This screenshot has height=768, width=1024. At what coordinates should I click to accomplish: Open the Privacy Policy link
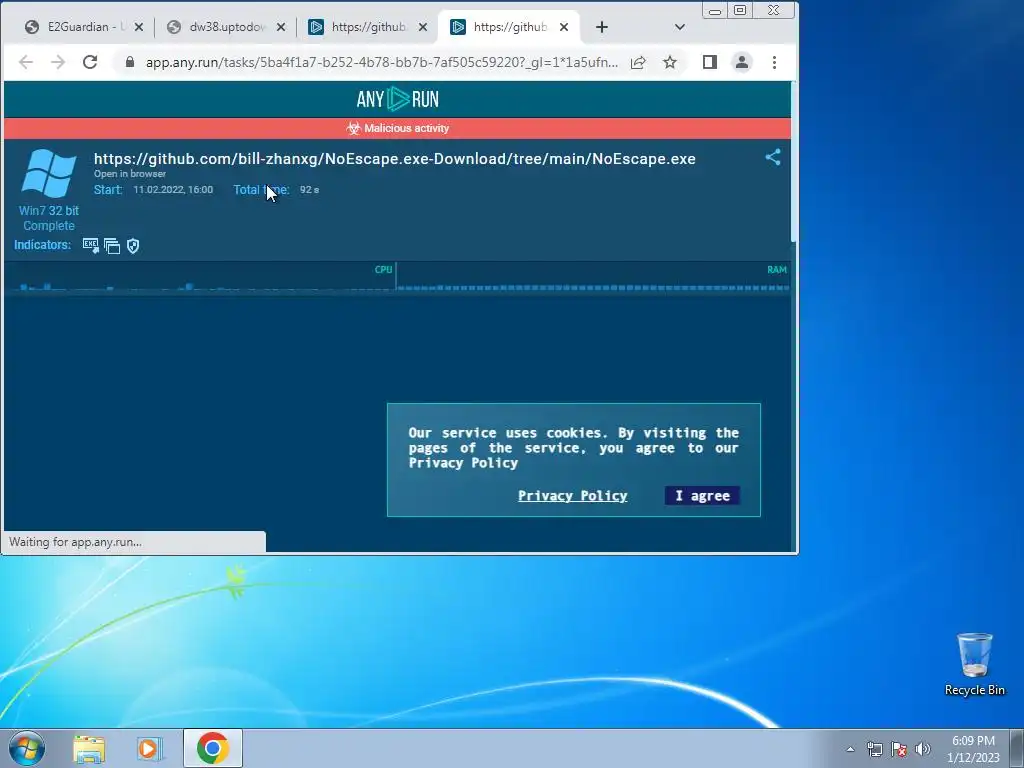573,496
